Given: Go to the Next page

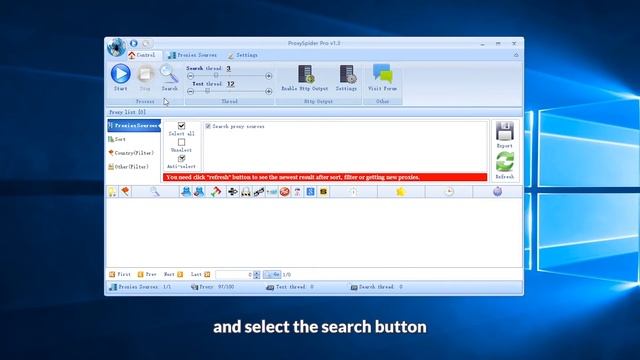Looking at the screenshot, I should (173, 275).
